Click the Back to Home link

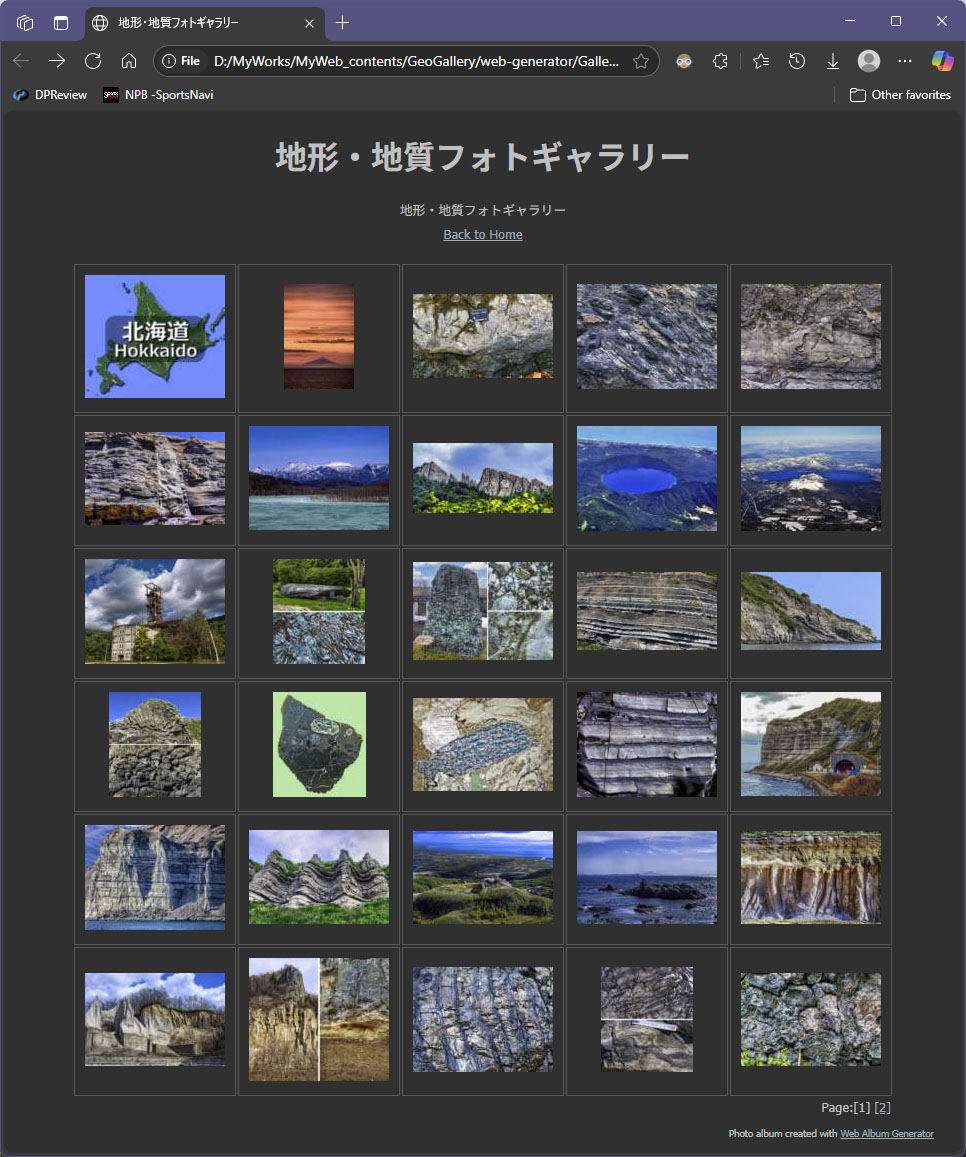click(483, 235)
